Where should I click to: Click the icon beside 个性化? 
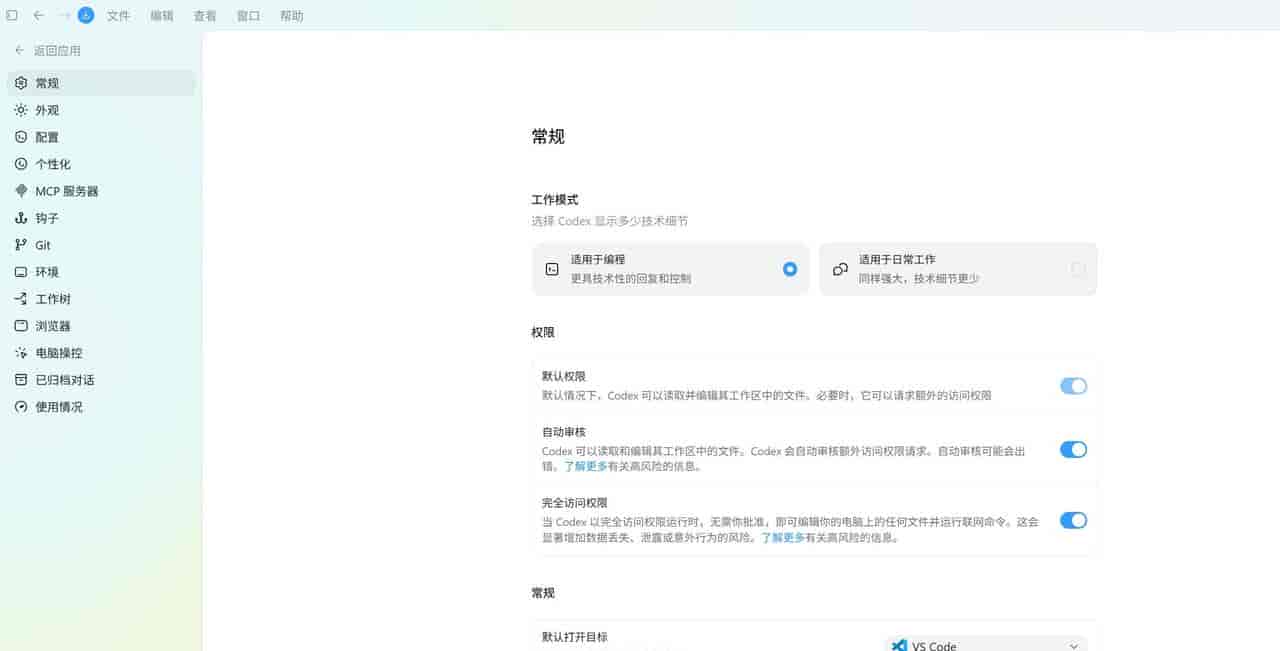(x=21, y=164)
